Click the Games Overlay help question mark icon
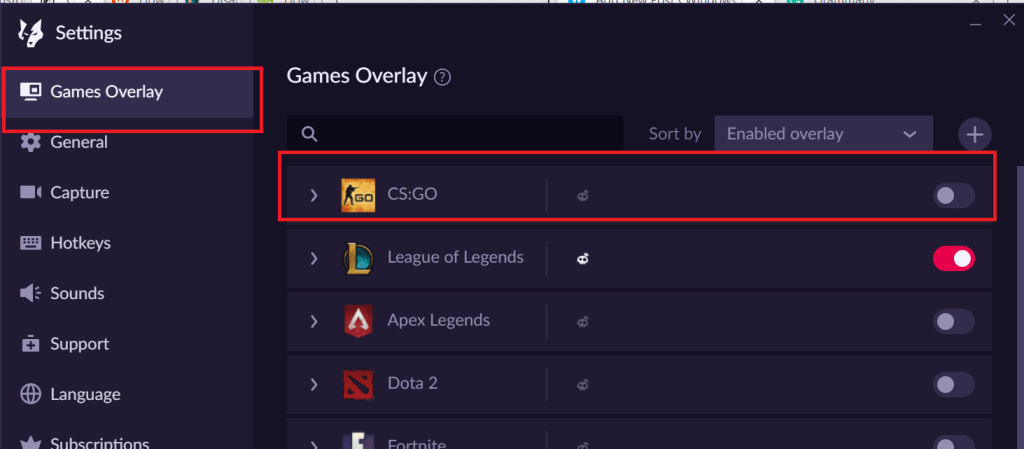 click(x=443, y=77)
